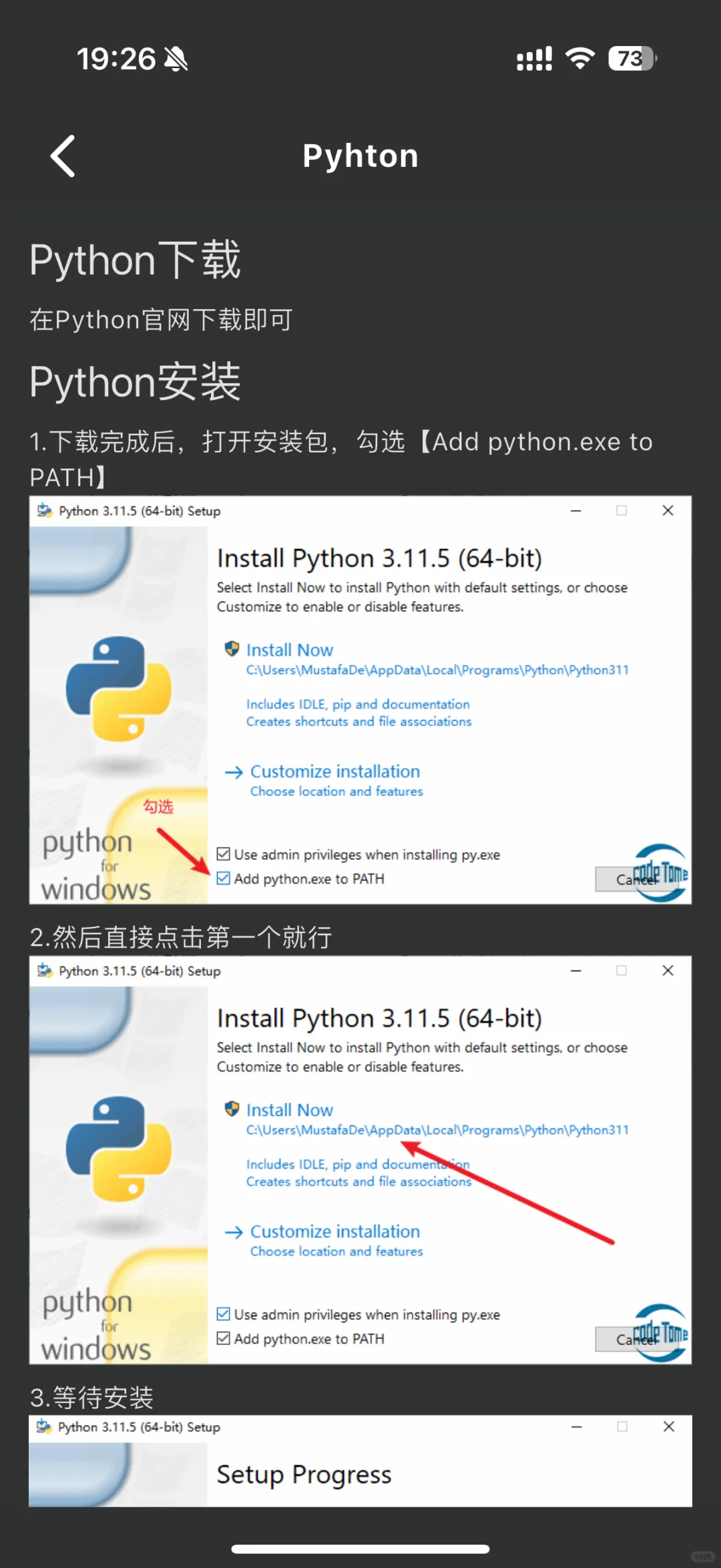The height and width of the screenshot is (1568, 721).
Task: Toggle Add python.exe to PATH in first window
Action: click(224, 878)
